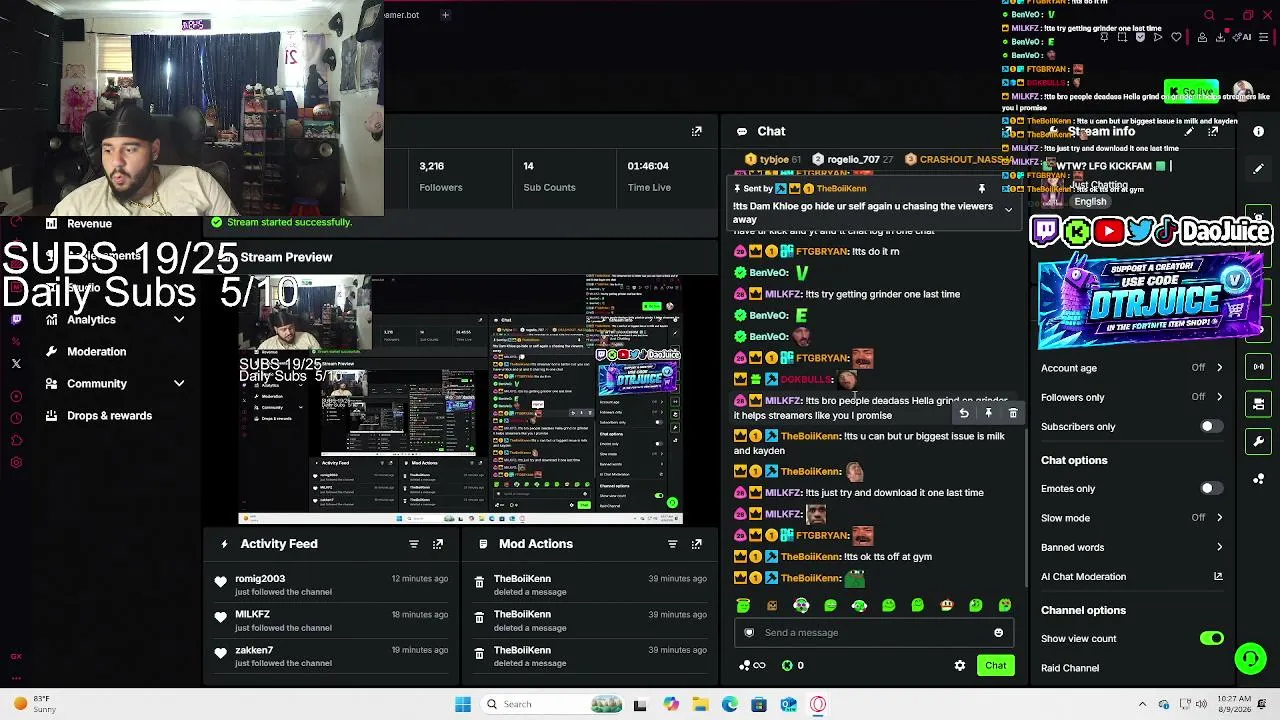
Task: Toggle Subscribers only chat mode
Action: tap(1211, 427)
